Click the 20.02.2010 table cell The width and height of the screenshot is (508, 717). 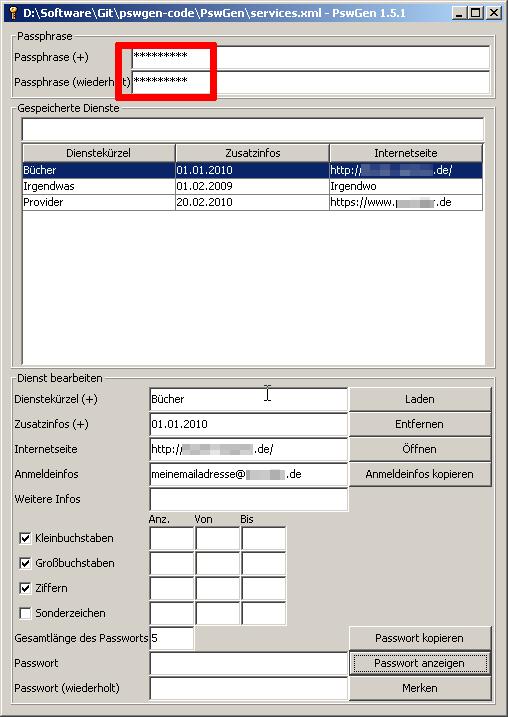tap(252, 202)
